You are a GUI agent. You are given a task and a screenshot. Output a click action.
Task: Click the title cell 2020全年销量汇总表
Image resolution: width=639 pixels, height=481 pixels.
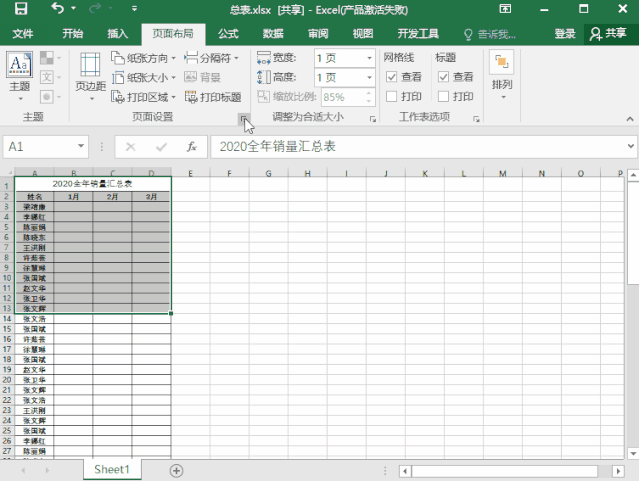click(93, 183)
